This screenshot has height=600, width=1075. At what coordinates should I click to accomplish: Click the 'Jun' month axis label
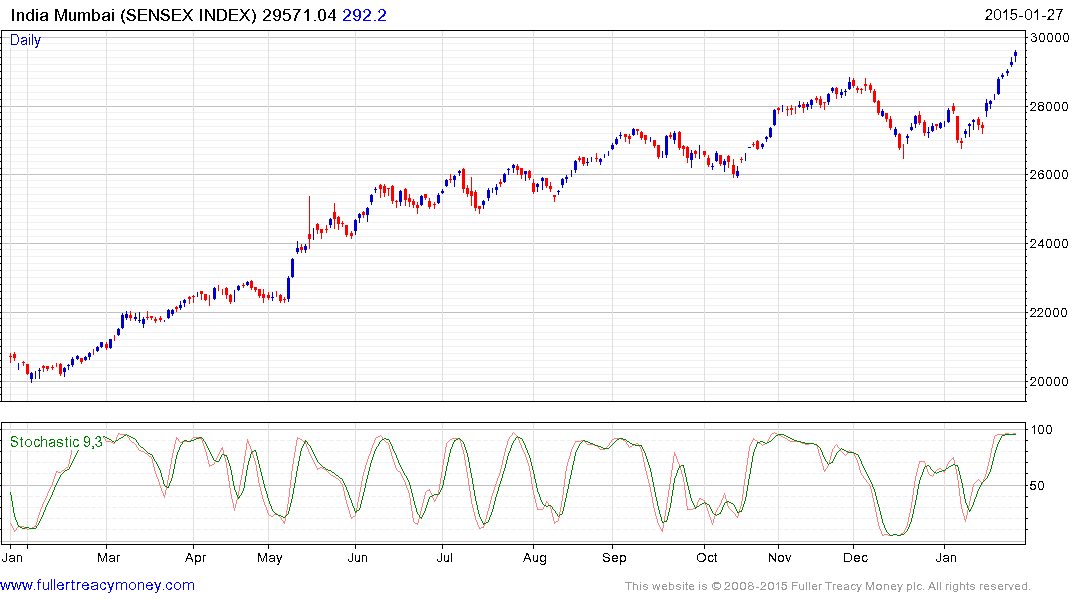tap(357, 558)
